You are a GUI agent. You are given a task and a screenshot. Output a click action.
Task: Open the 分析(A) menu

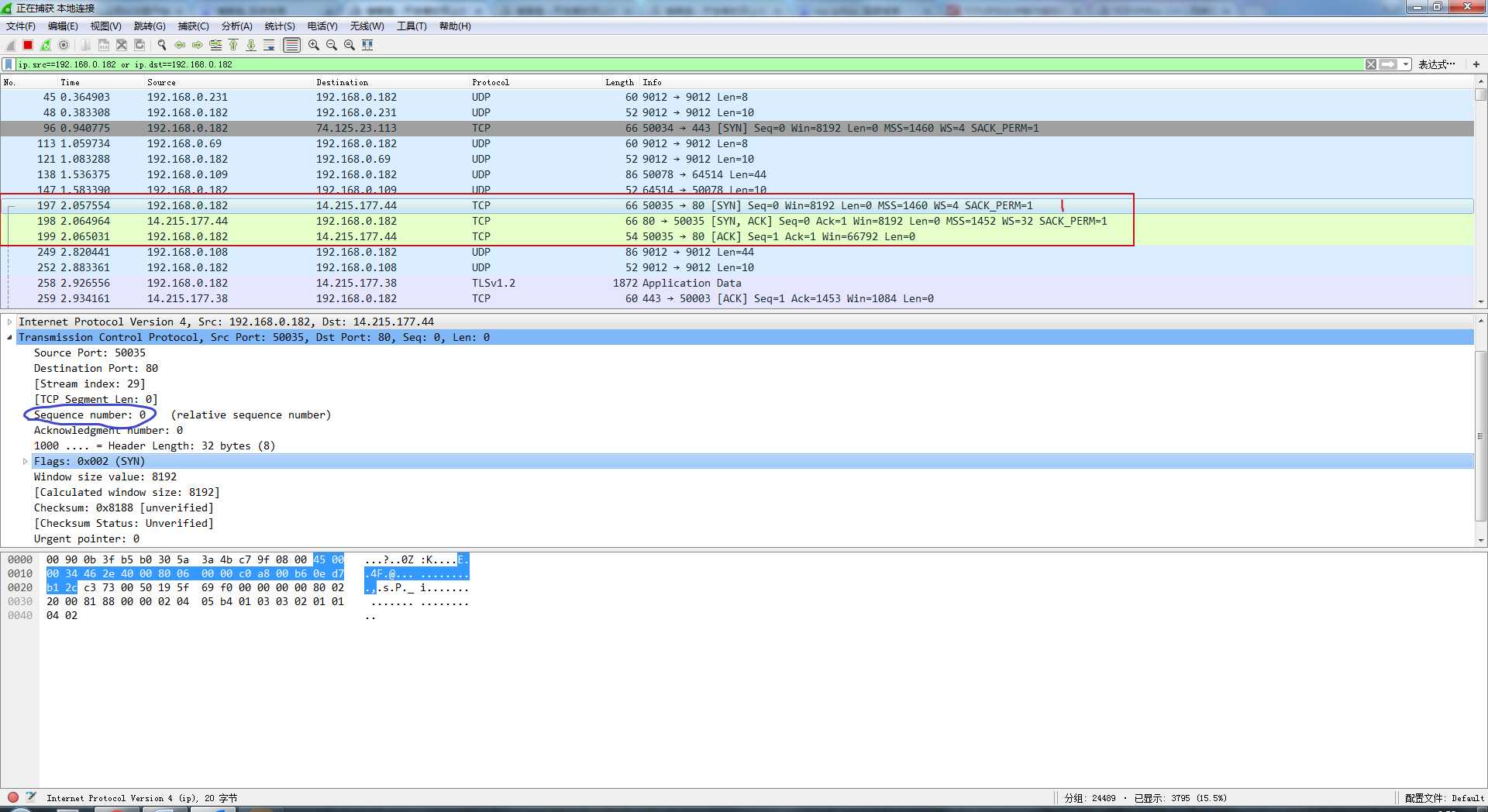click(x=237, y=26)
